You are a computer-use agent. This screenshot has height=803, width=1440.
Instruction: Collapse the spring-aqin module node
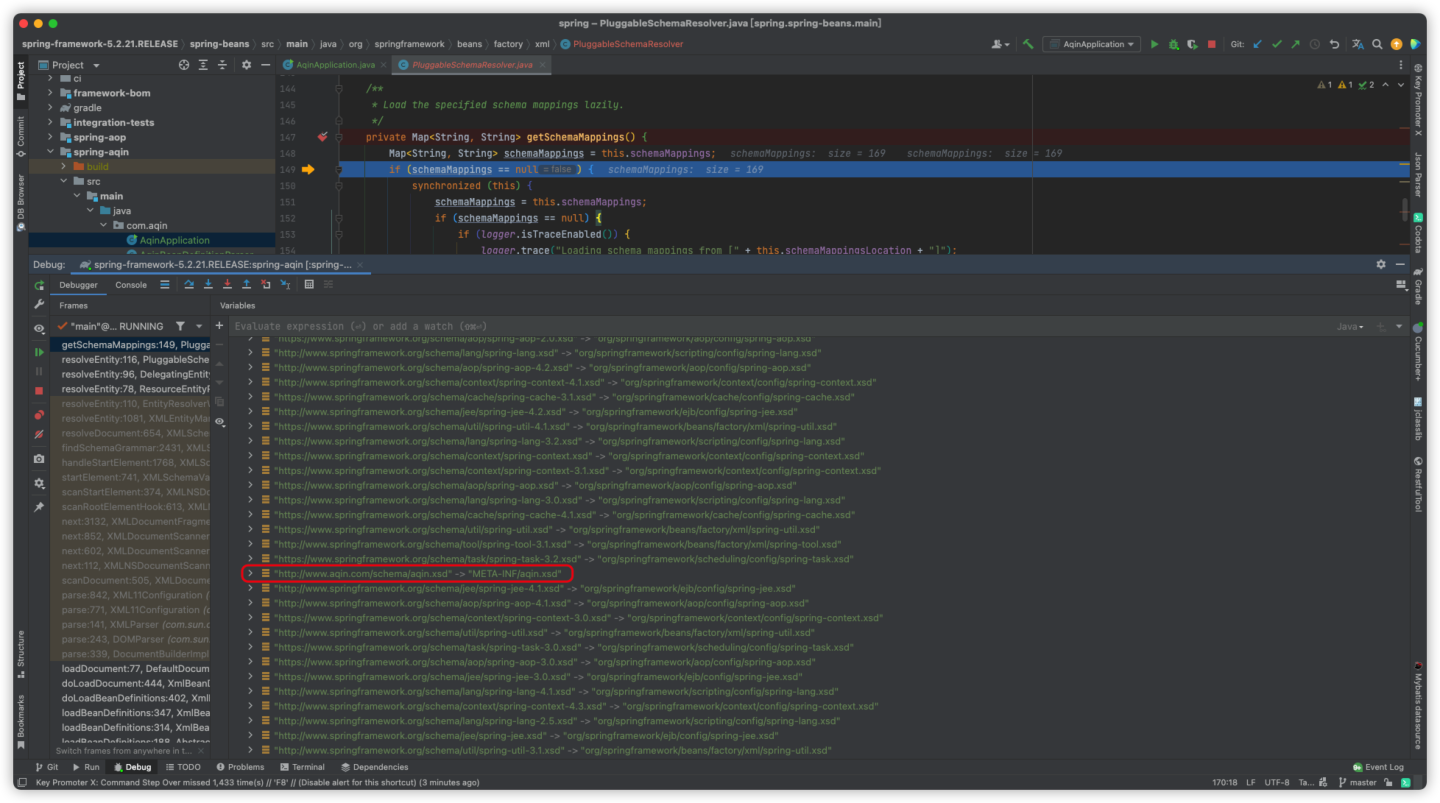[50, 152]
